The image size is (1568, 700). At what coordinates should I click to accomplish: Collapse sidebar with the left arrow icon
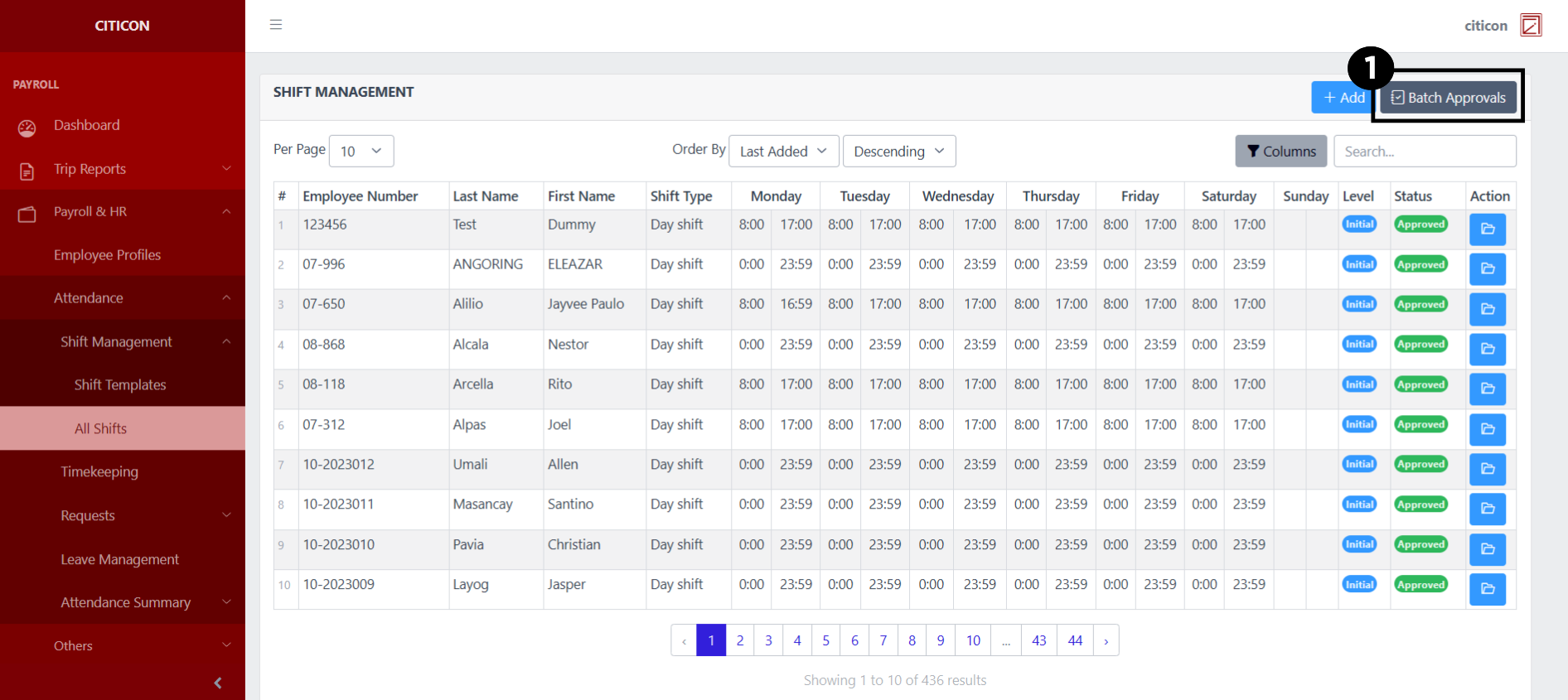click(218, 683)
